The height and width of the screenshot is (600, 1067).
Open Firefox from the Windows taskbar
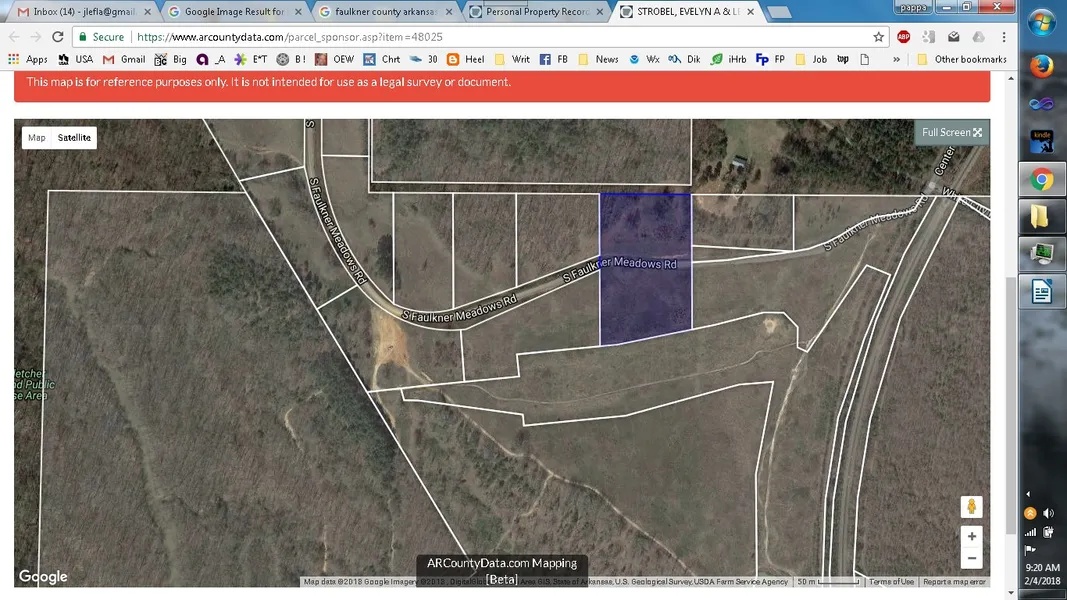pos(1041,65)
